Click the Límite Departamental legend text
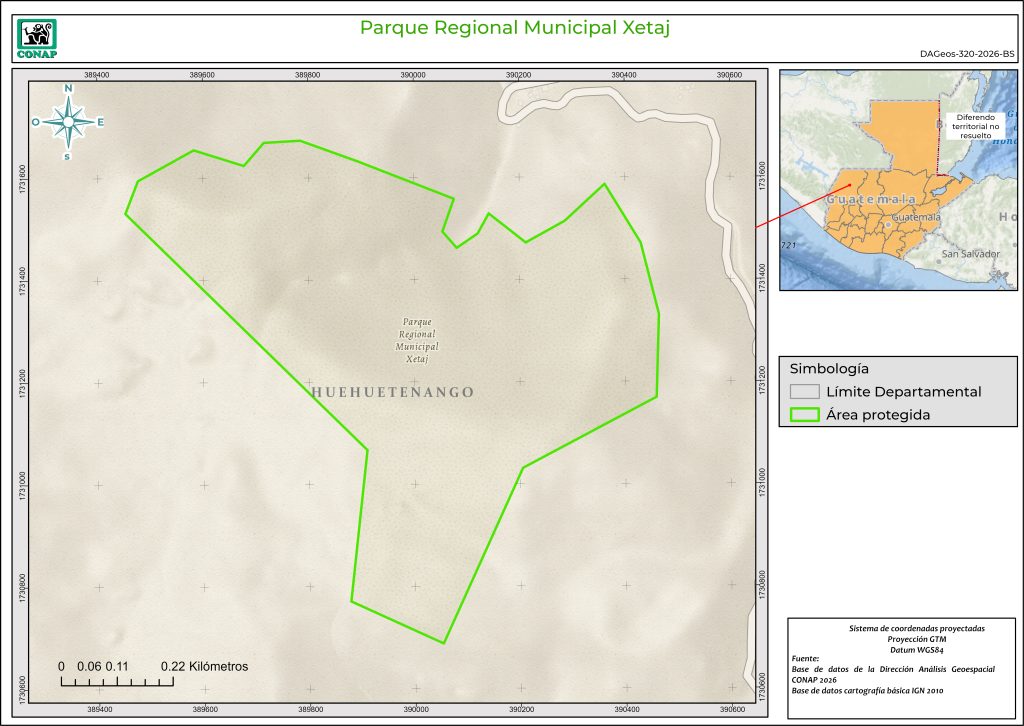Screen dimensions: 1024x726 tap(903, 392)
